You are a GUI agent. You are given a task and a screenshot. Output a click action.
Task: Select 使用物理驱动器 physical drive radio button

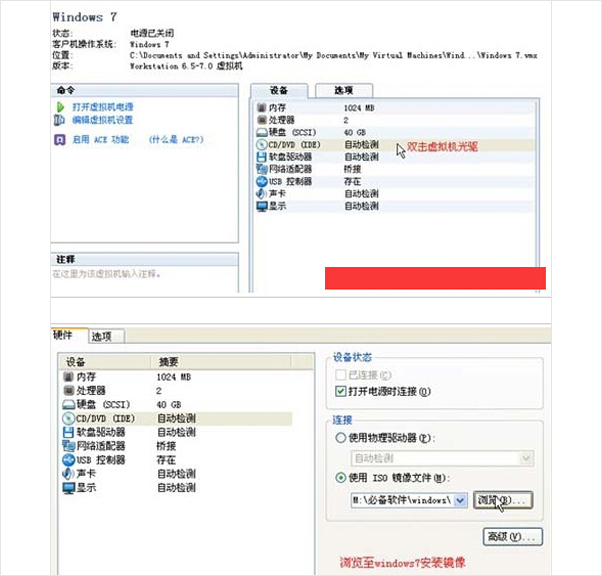(x=341, y=438)
